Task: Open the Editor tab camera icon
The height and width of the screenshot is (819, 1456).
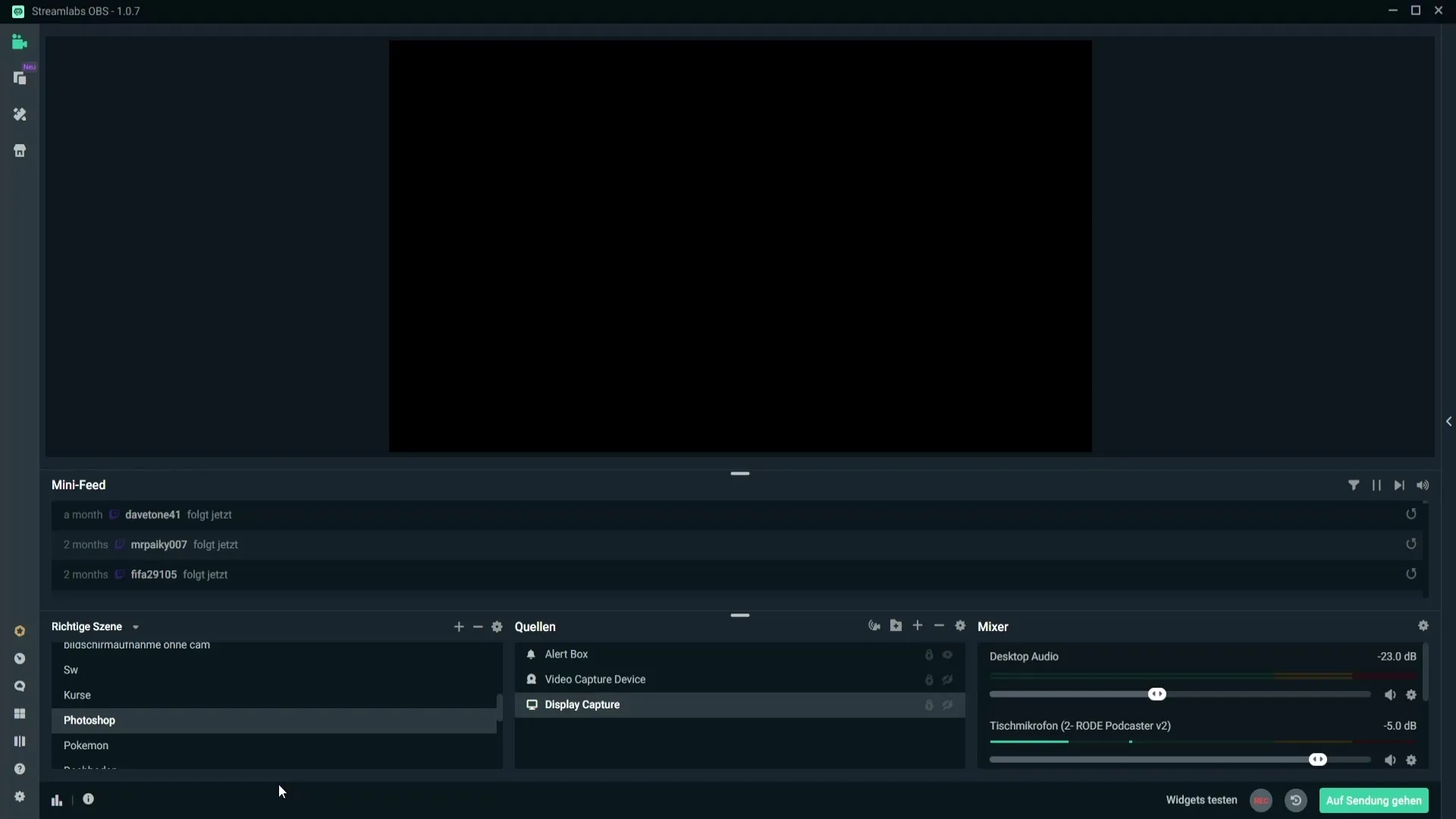Action: (20, 42)
